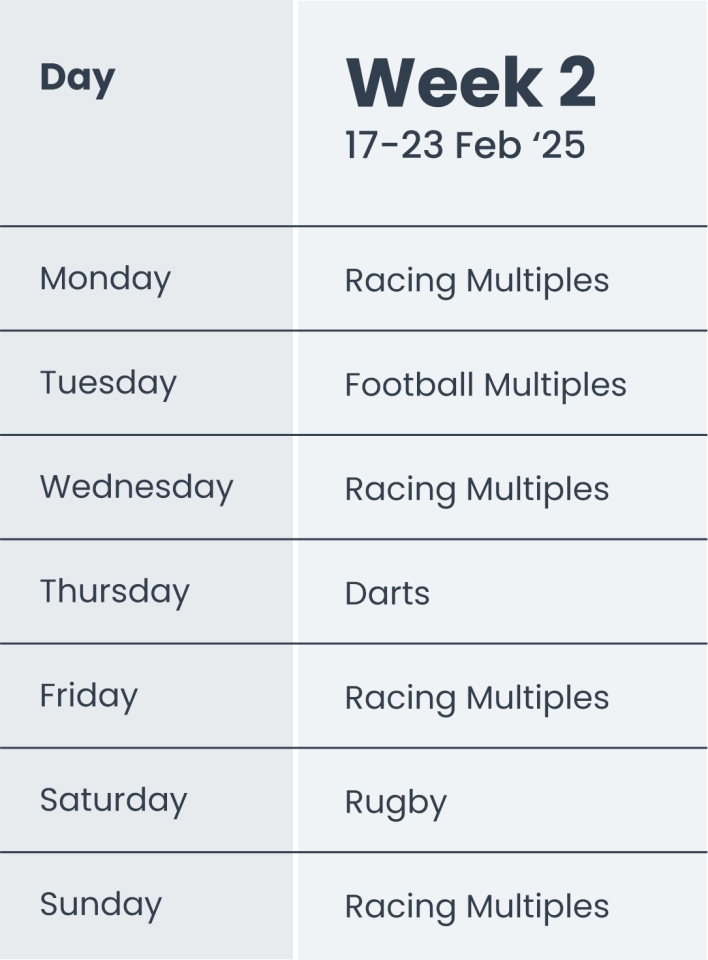Click the Thursday day label
This screenshot has width=708, height=960.
[114, 591]
